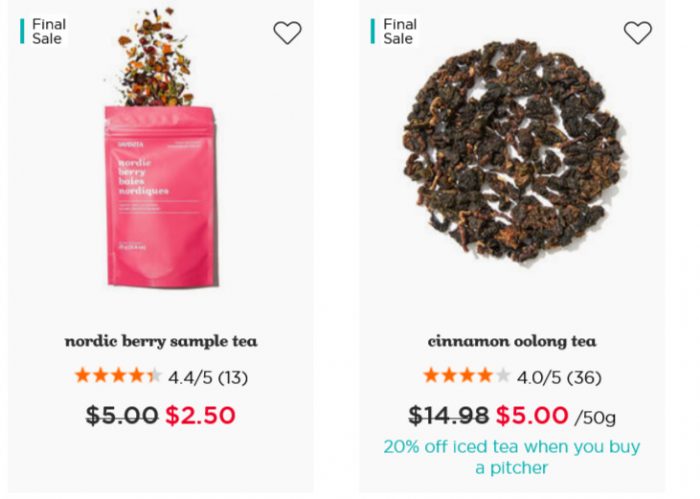Screen dimensions: 700x499
Task: Open cinnamon oolong loose leaf image
Action: (512, 150)
